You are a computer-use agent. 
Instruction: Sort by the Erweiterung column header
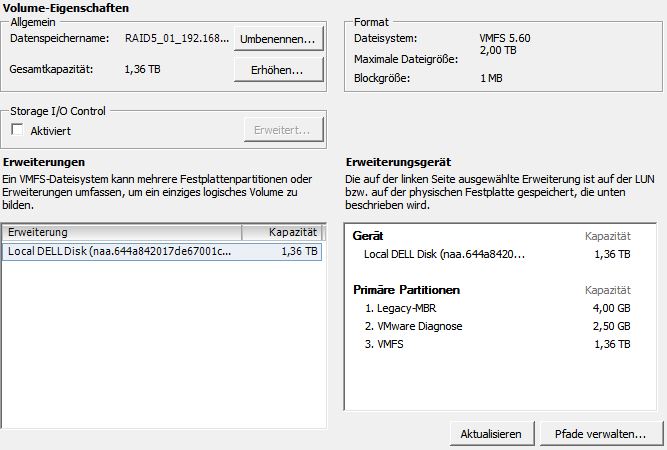click(122, 232)
